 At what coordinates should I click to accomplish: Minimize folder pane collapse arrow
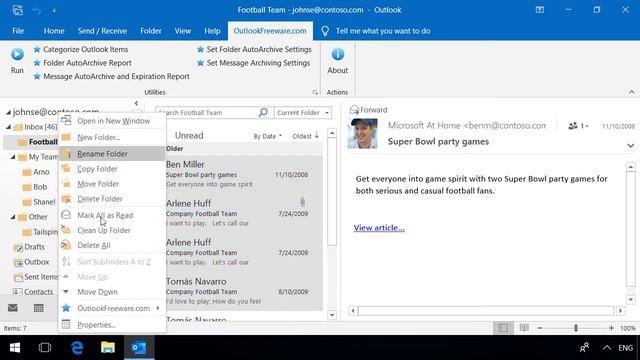[x=136, y=103]
